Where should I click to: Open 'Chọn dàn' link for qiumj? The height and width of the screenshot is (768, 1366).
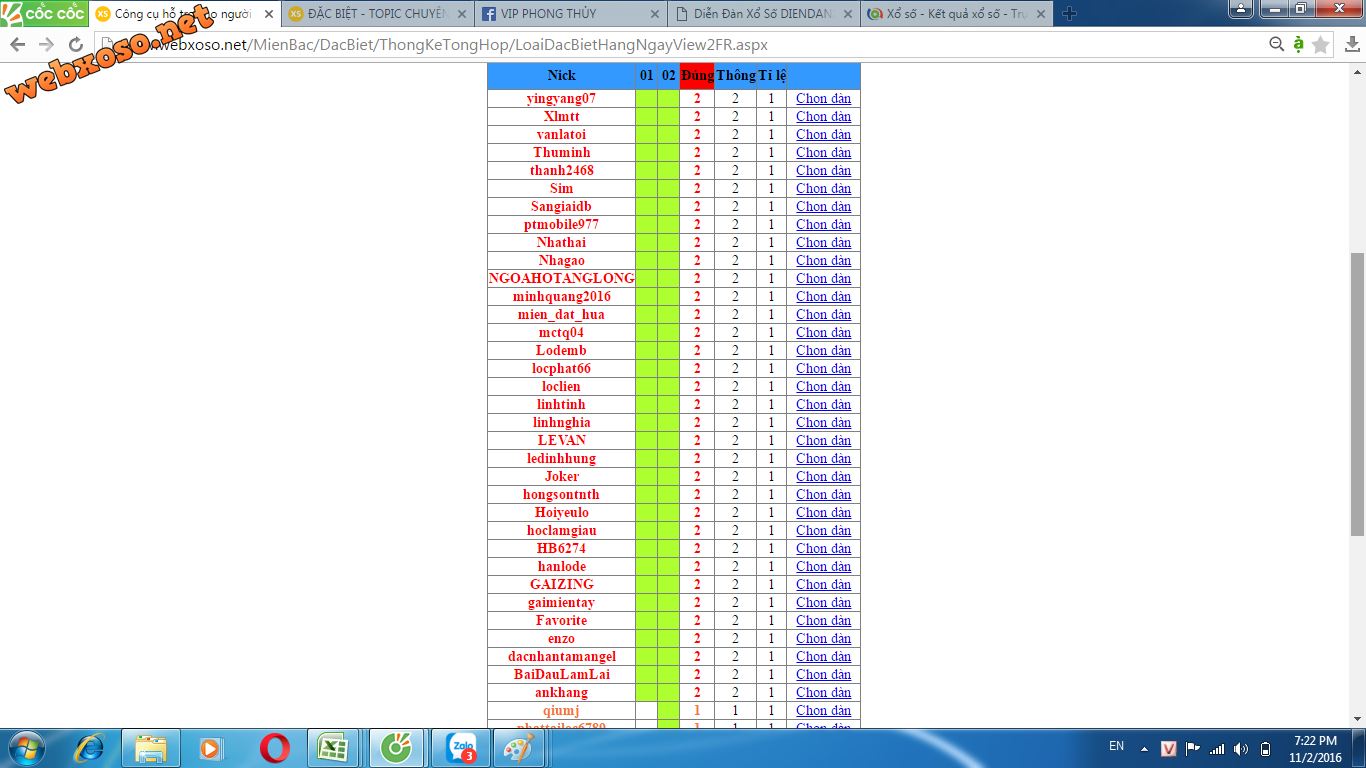823,710
